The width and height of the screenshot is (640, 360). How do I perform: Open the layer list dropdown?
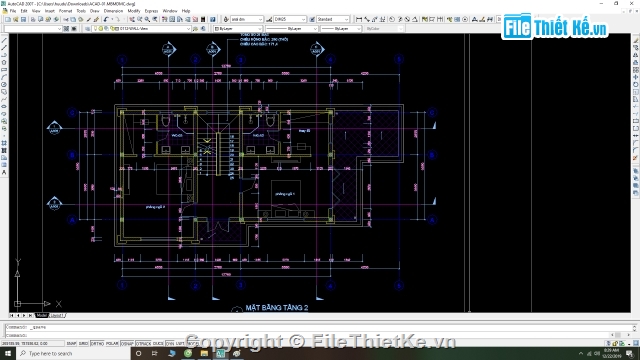[142, 29]
